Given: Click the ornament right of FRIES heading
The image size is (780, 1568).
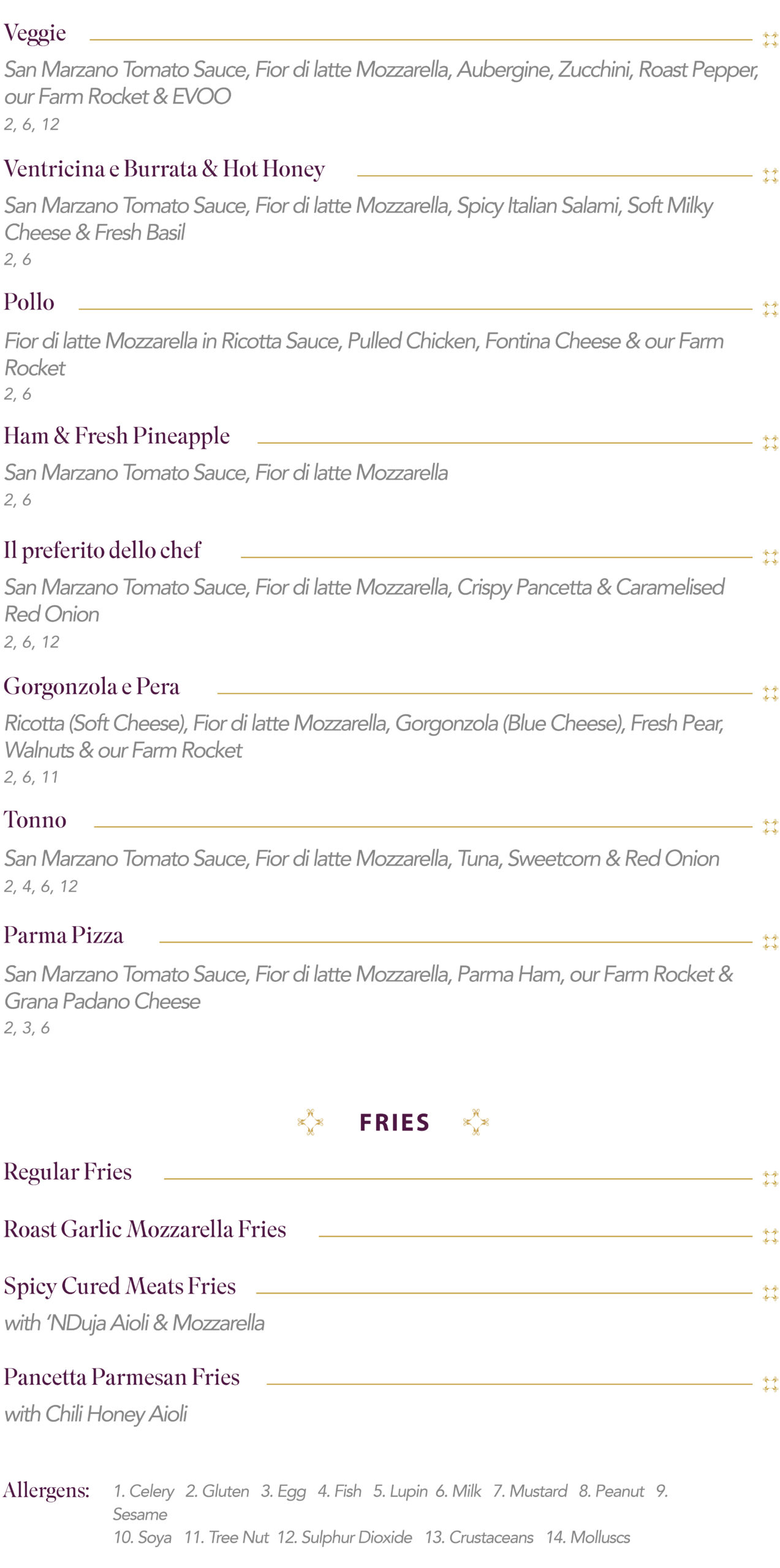Looking at the screenshot, I should [x=476, y=1122].
